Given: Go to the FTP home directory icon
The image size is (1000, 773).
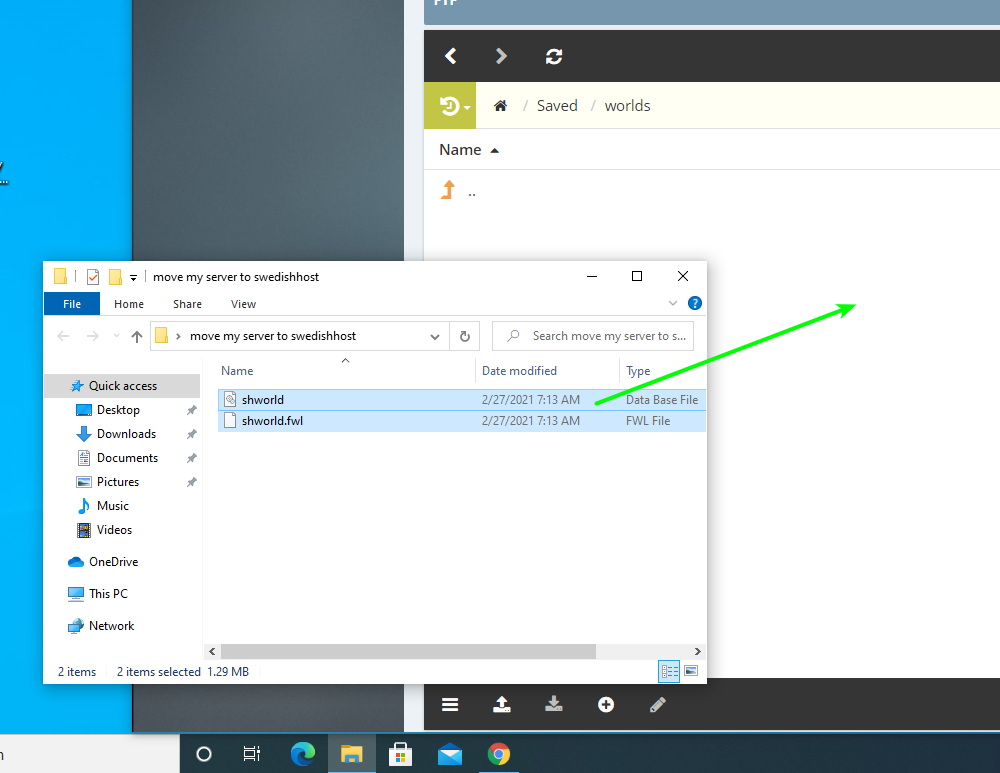Looking at the screenshot, I should (x=501, y=106).
